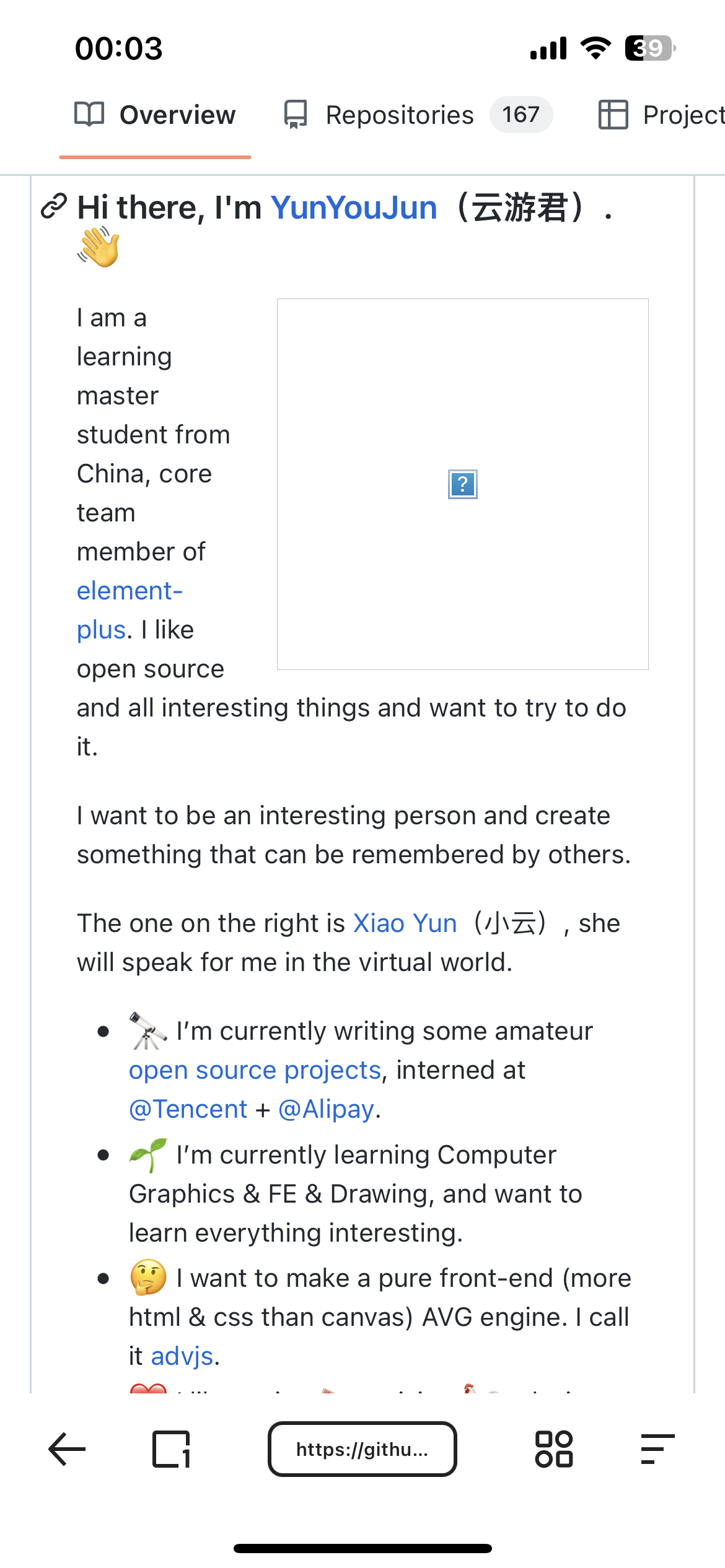
Task: Open the @Alipay mention link
Action: [326, 1109]
